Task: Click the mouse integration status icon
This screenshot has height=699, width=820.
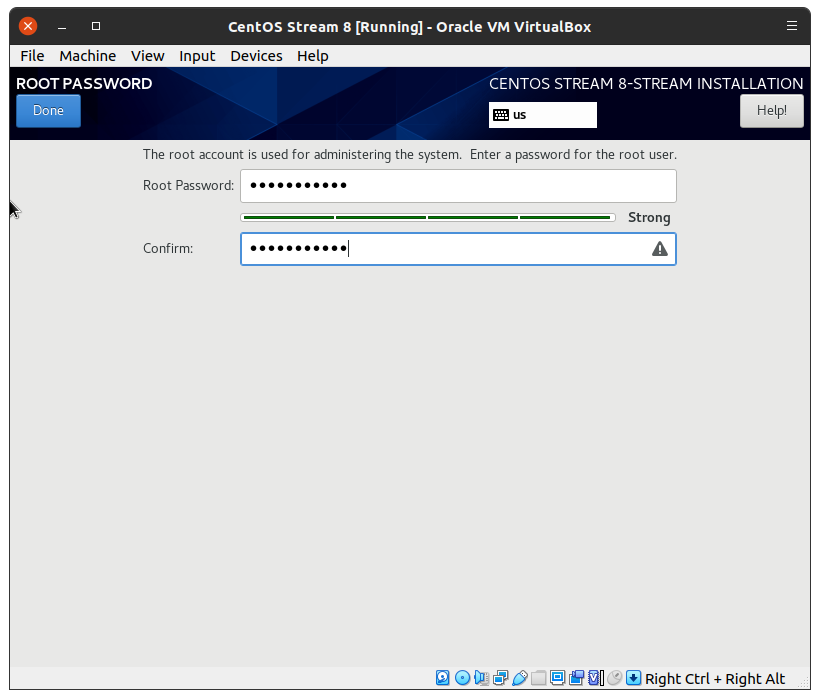Action: [x=614, y=678]
